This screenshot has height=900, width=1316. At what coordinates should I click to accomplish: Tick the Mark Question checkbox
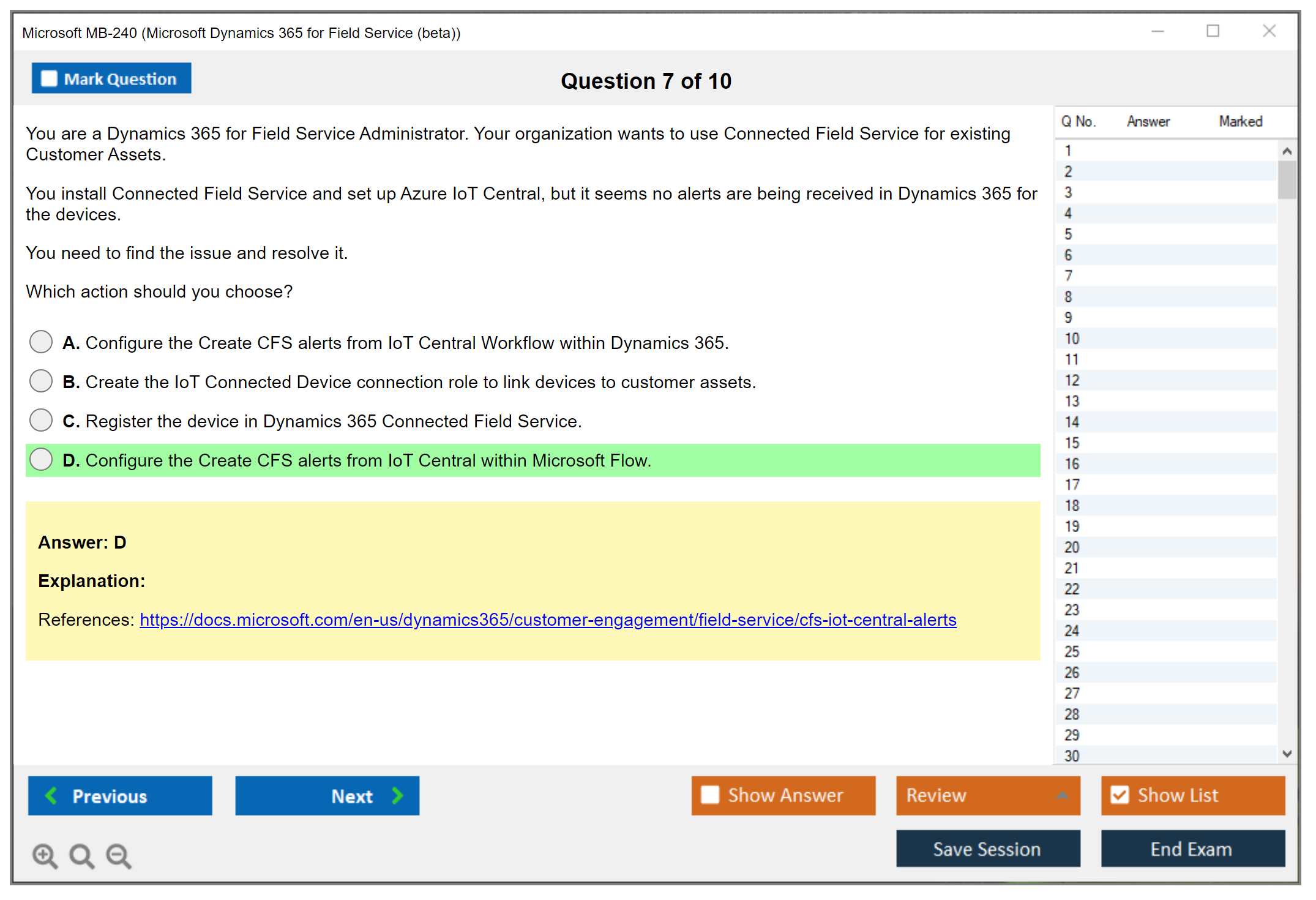pos(49,79)
